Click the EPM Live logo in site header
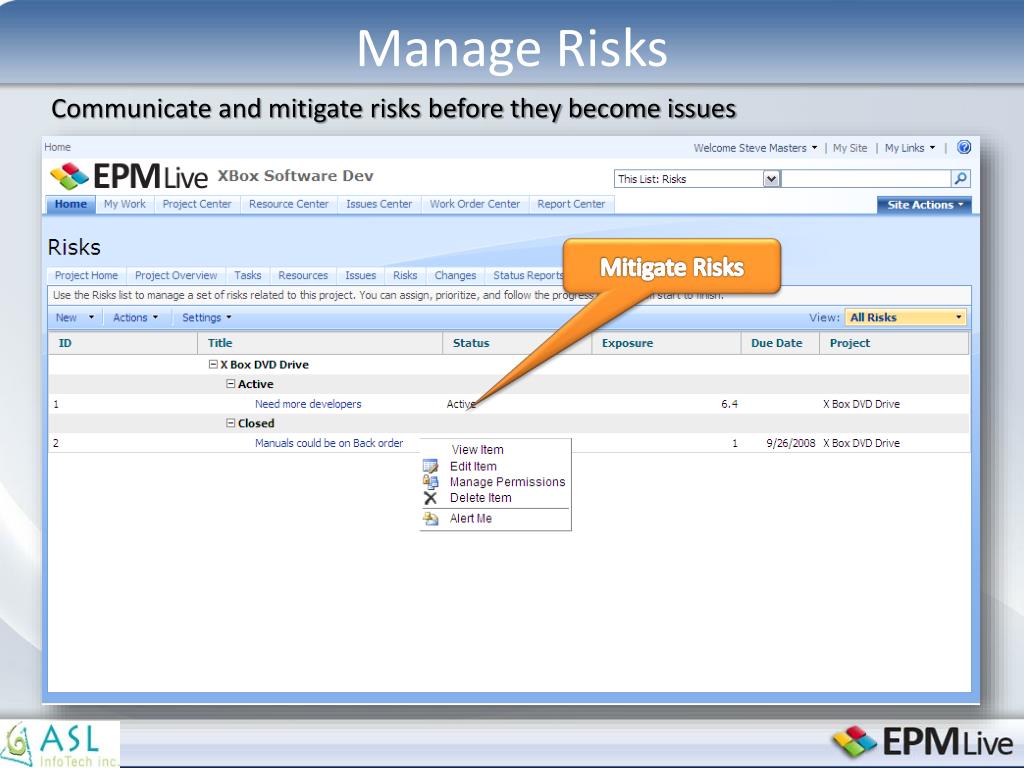 [x=129, y=176]
